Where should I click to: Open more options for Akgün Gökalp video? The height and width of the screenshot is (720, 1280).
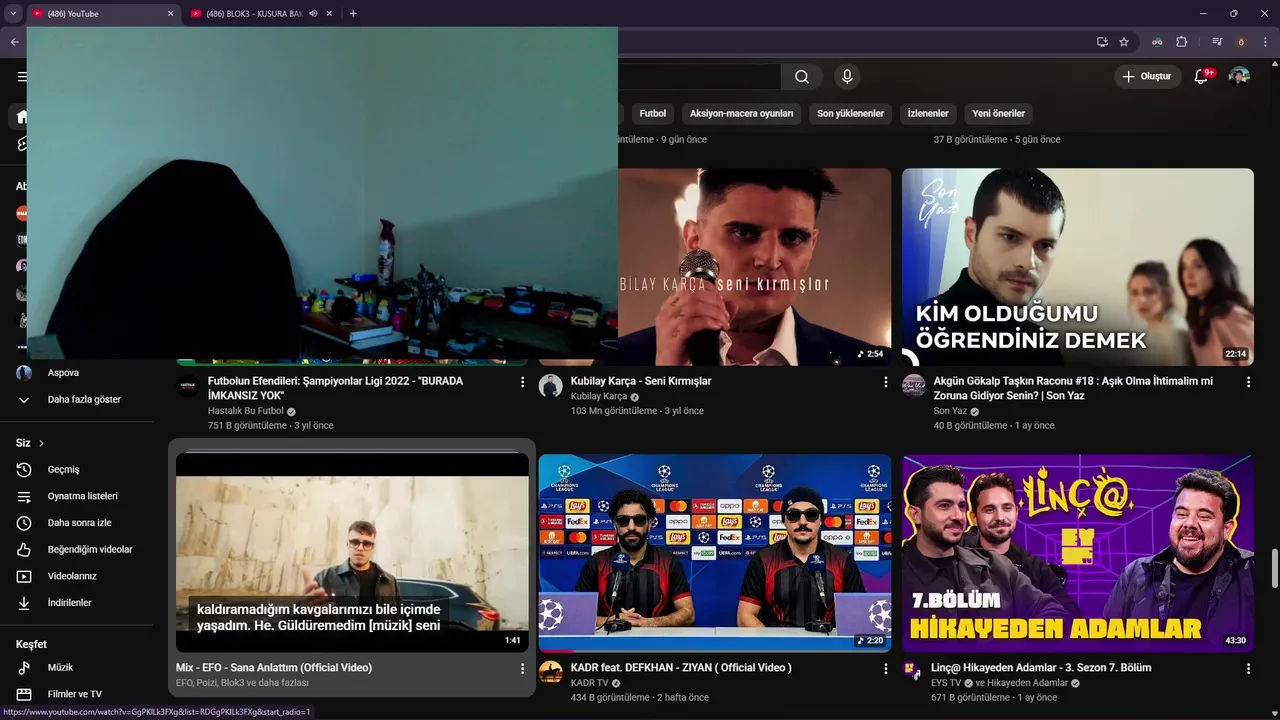(x=1248, y=382)
